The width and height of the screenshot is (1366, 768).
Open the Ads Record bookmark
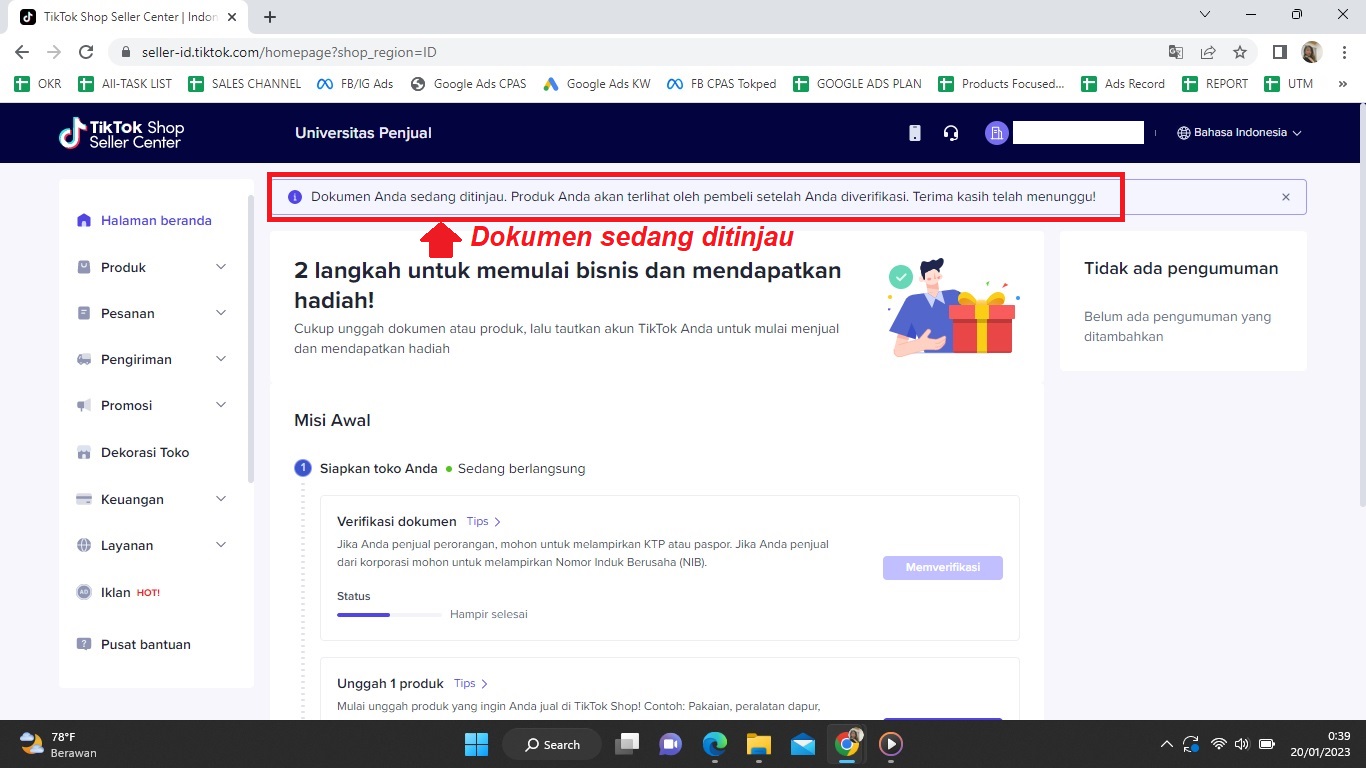click(1123, 84)
